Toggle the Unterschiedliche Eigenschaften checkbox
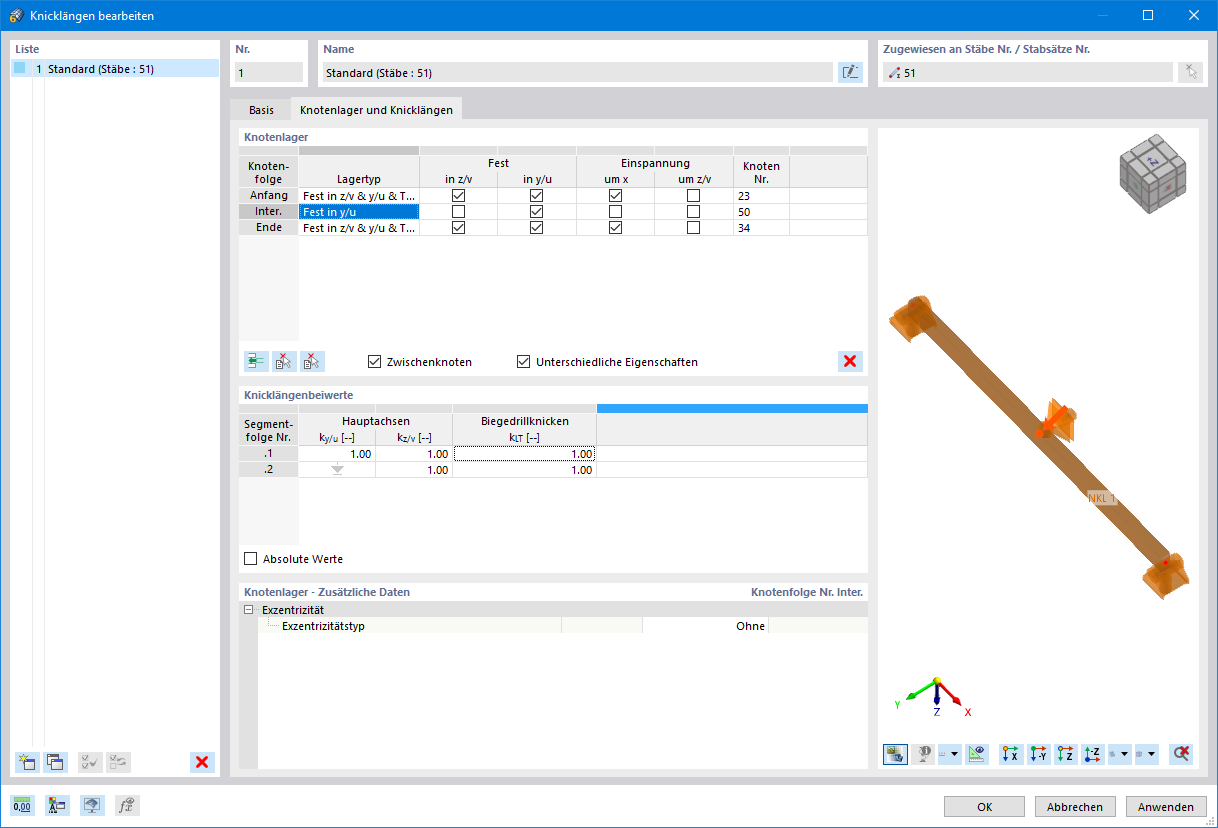This screenshot has height=828, width=1218. [523, 361]
